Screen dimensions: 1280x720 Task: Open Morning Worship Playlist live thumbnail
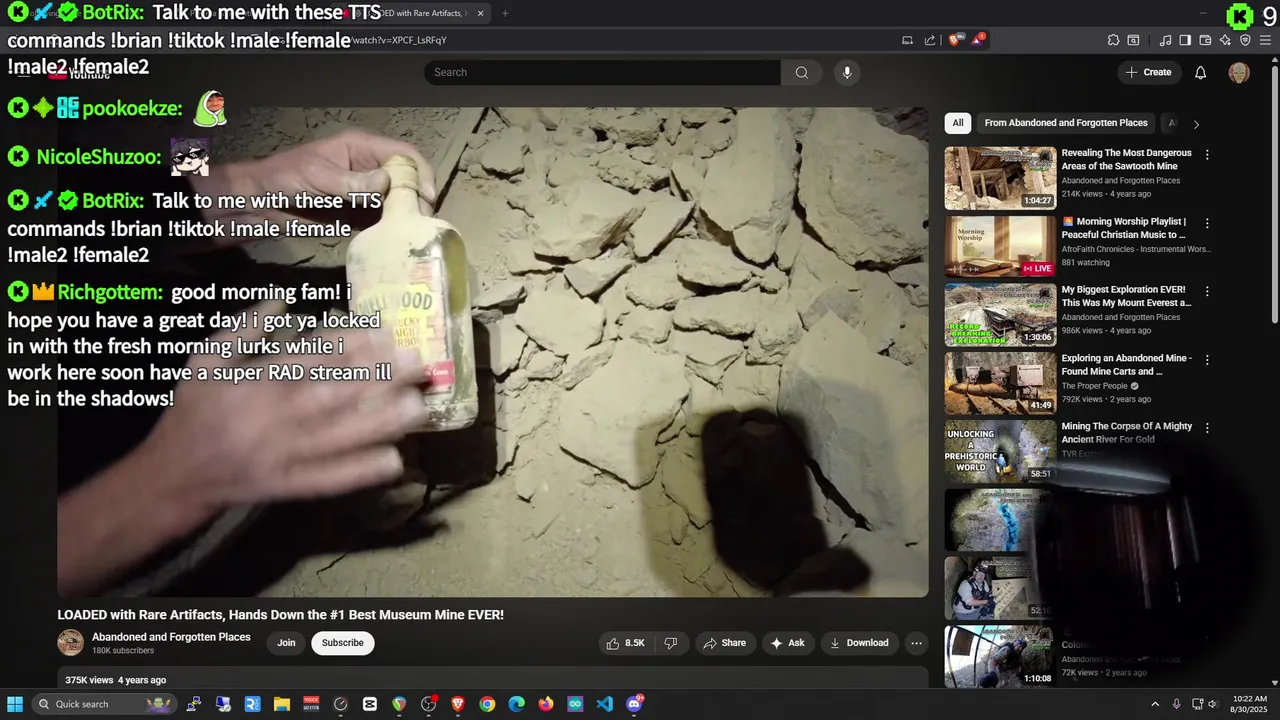[x=1000, y=246]
